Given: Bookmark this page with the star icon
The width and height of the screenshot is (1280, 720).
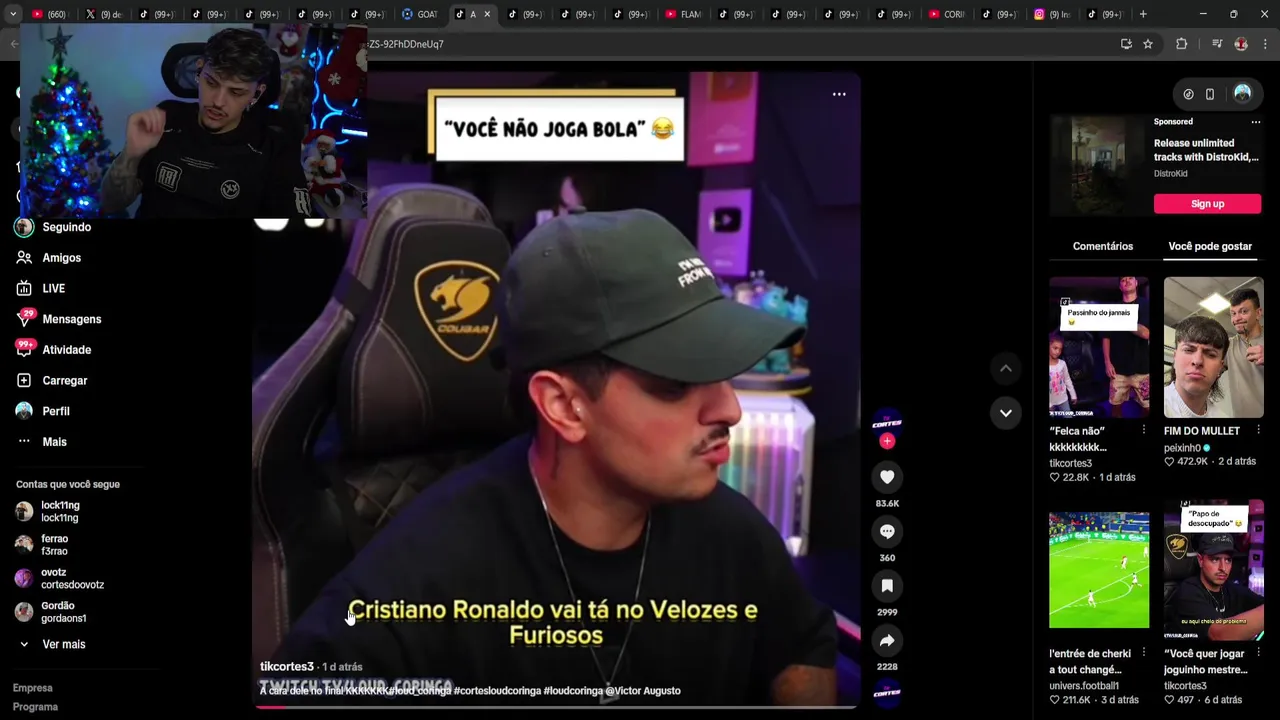Looking at the screenshot, I should tap(1148, 44).
